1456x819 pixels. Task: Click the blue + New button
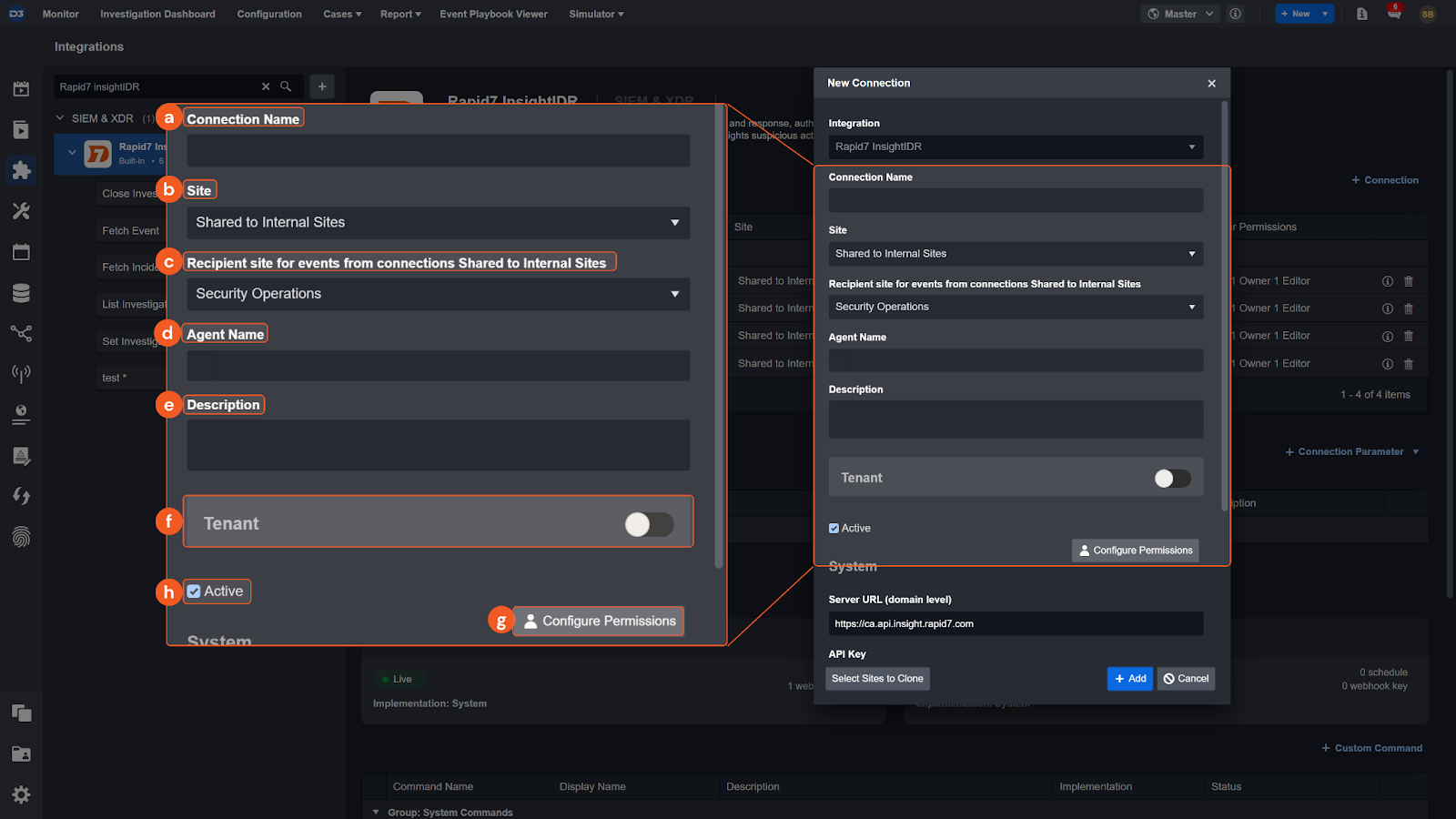click(x=1296, y=14)
